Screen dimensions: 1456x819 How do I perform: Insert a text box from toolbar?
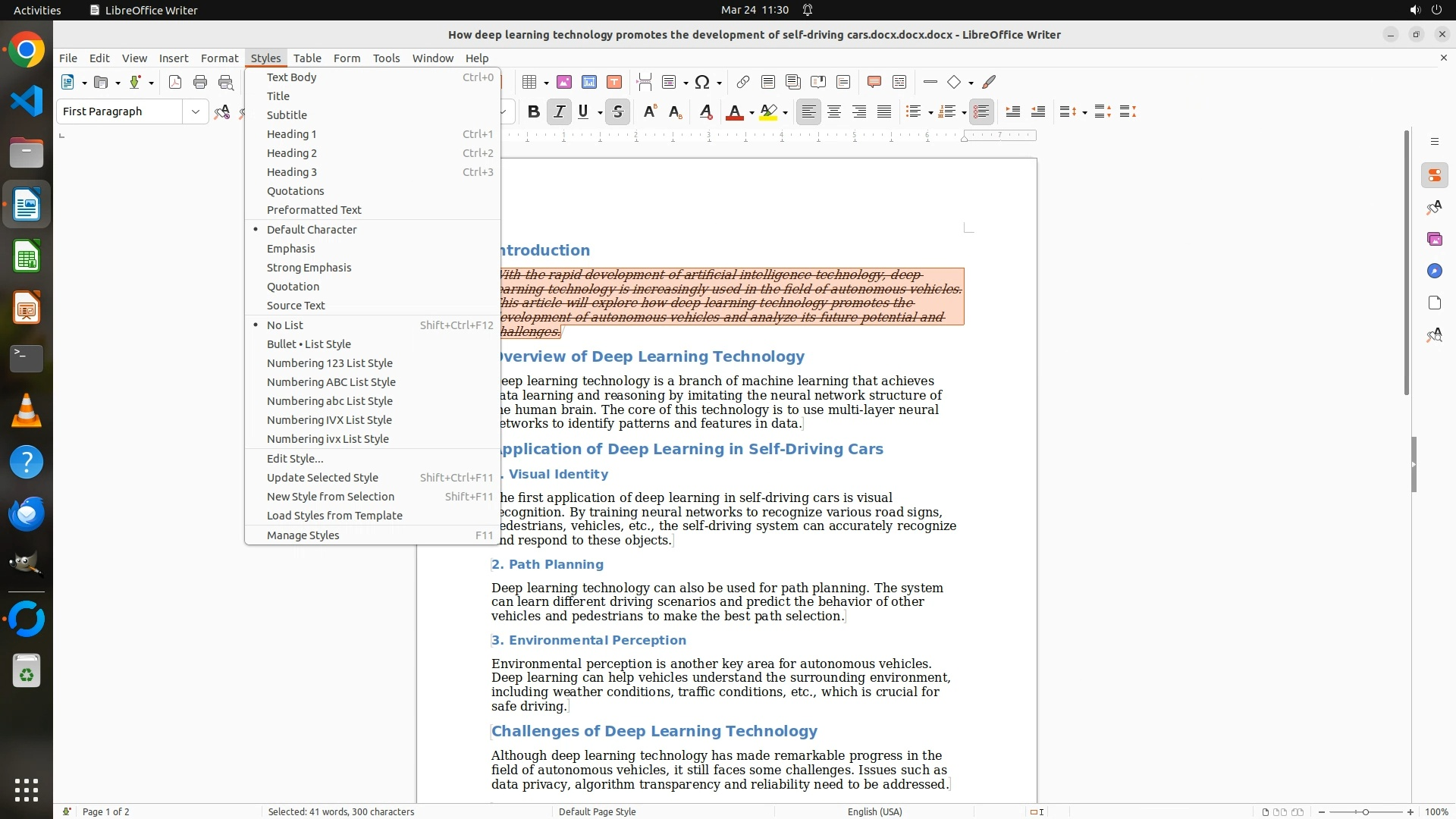[614, 82]
